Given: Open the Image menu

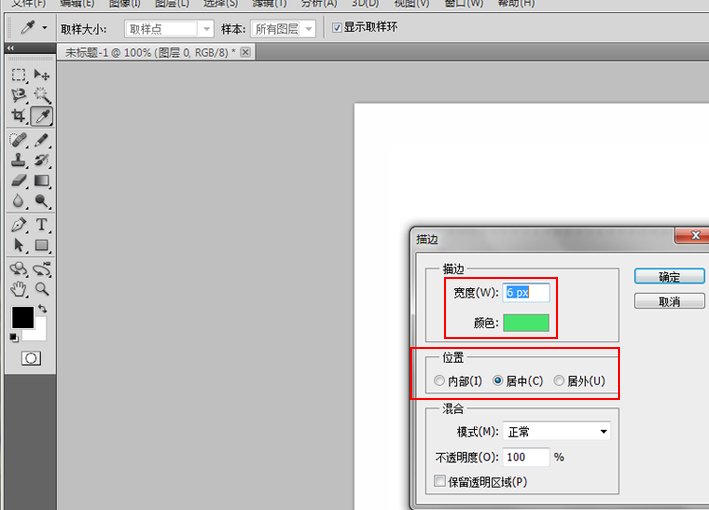Looking at the screenshot, I should [x=125, y=4].
